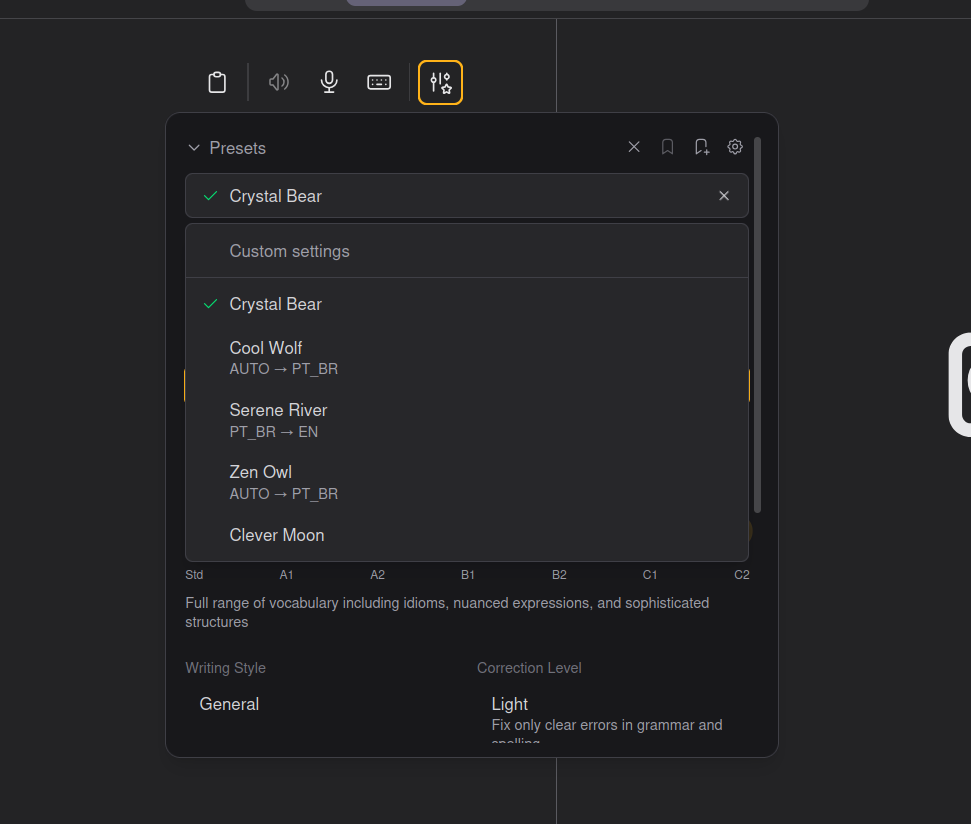
Task: Open the on-screen keyboard icon
Action: [379, 82]
